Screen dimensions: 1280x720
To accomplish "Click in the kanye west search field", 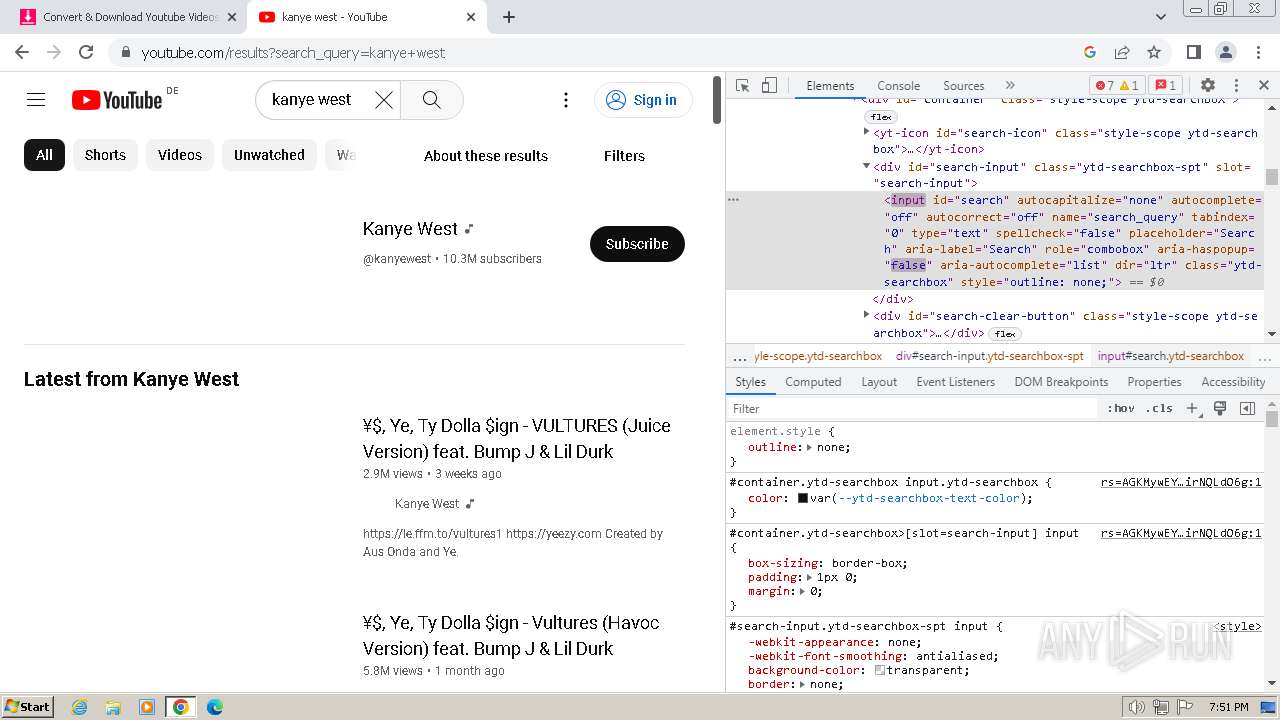I will tap(312, 100).
